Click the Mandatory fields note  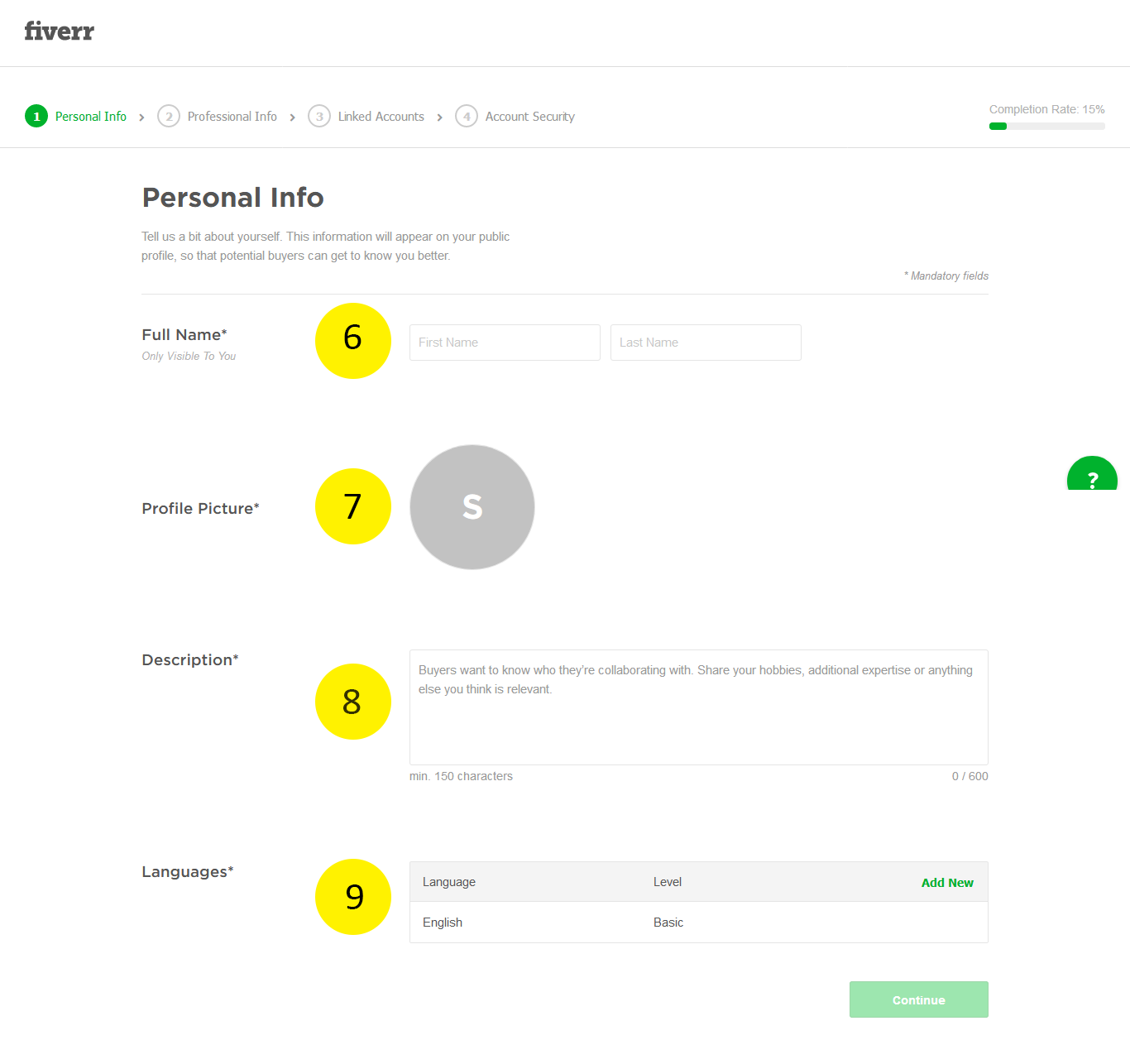[946, 276]
